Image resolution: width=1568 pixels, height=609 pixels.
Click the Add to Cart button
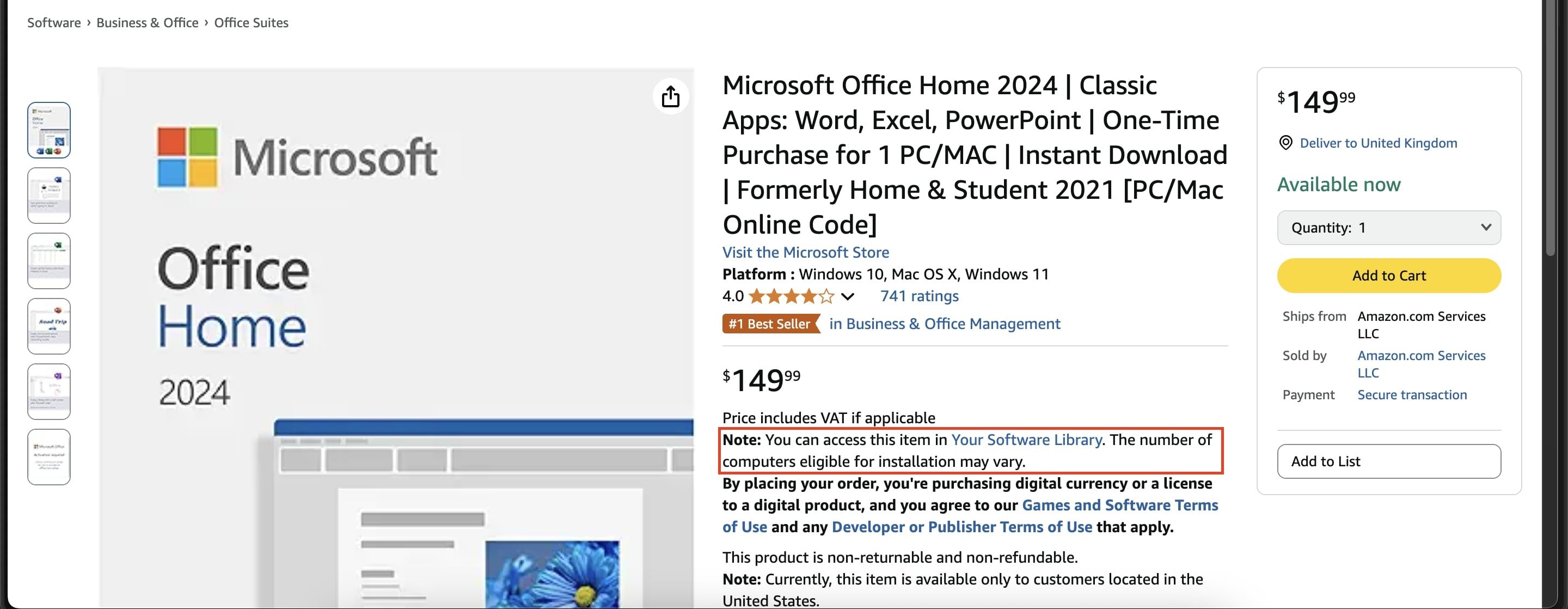[x=1389, y=276]
